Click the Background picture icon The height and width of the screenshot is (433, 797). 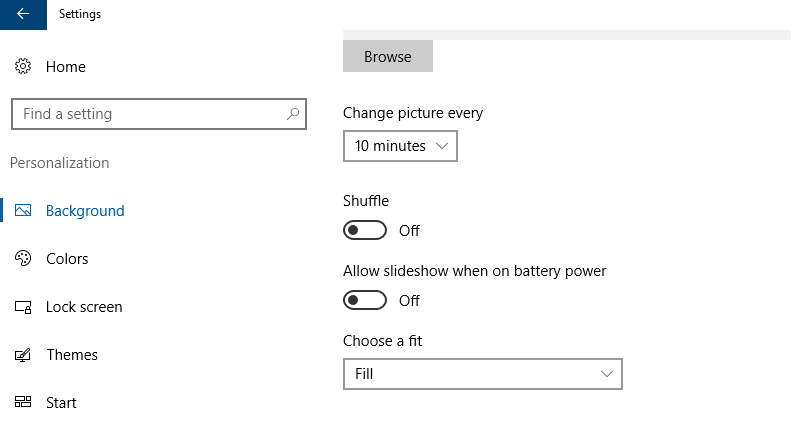tap(23, 210)
